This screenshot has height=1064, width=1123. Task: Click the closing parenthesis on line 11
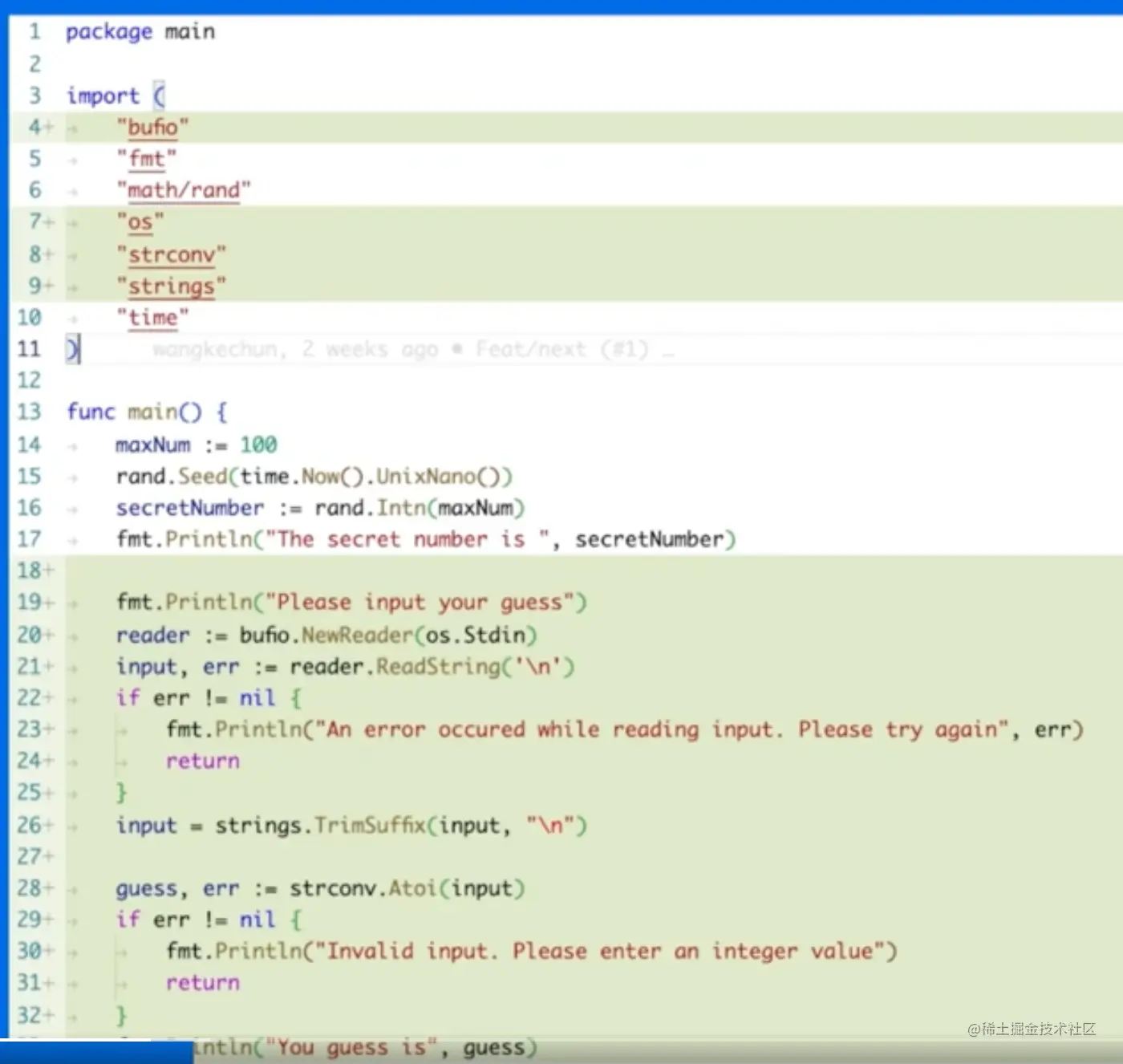(x=72, y=349)
